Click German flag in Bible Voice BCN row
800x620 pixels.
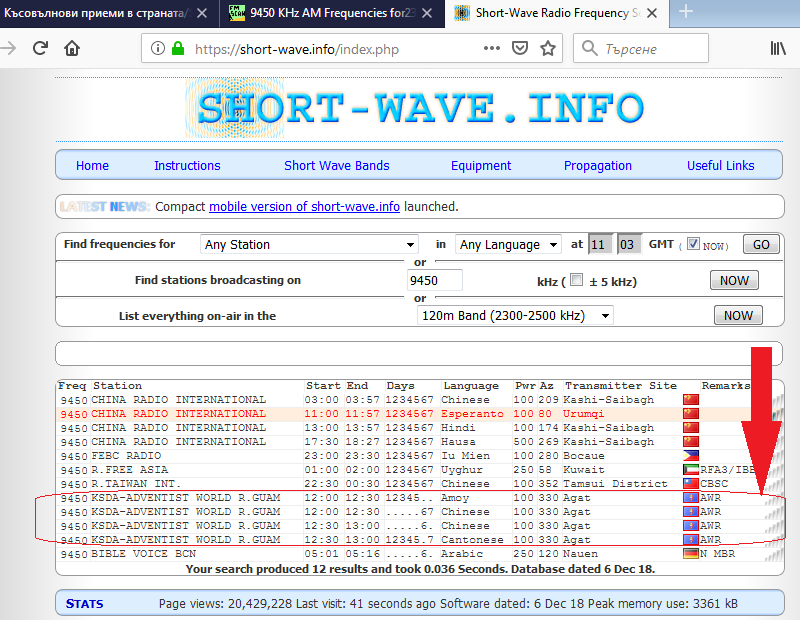pyautogui.click(x=691, y=553)
